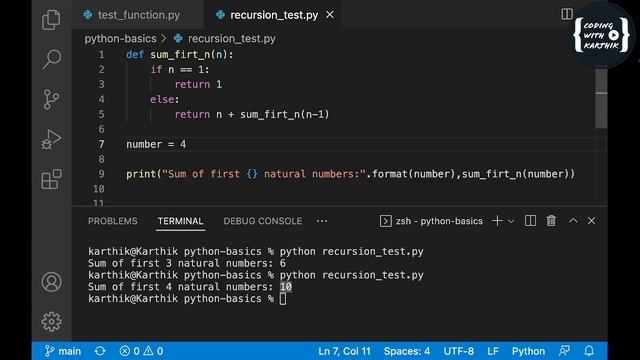The image size is (640, 360).
Task: Click the editor vertical scrollbar thumb
Action: [601, 98]
